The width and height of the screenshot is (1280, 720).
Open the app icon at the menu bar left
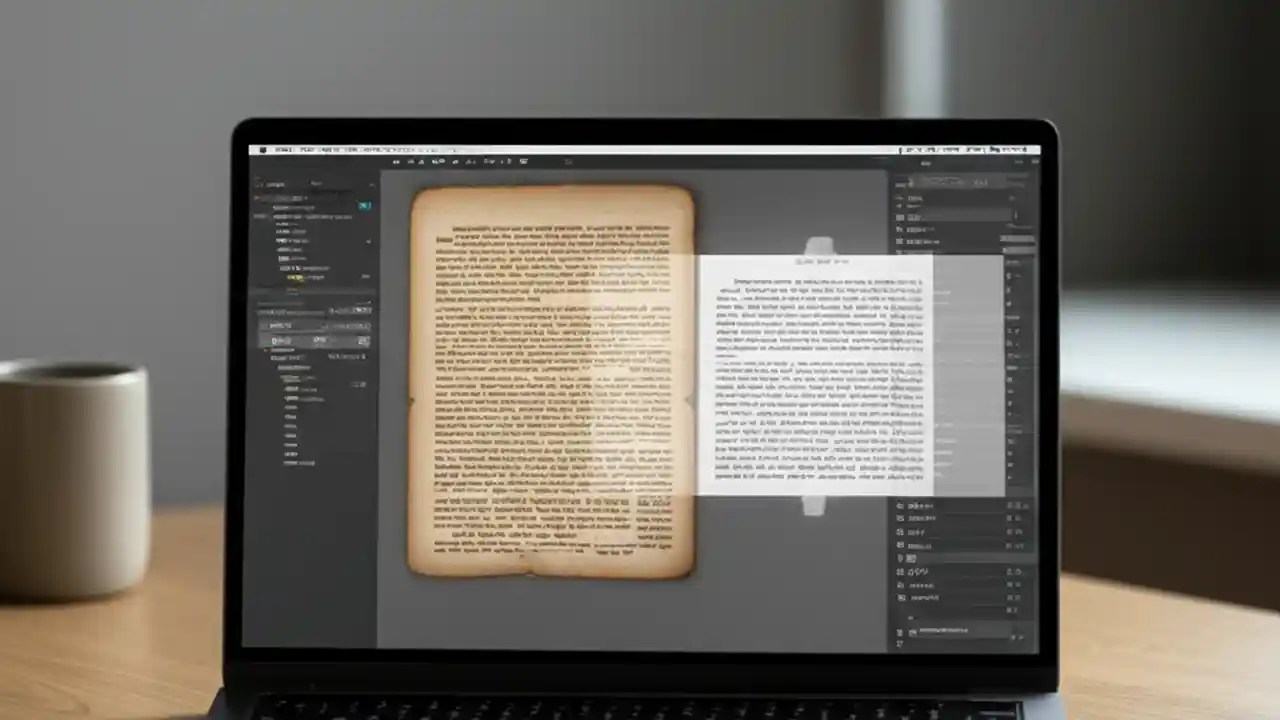[264, 148]
